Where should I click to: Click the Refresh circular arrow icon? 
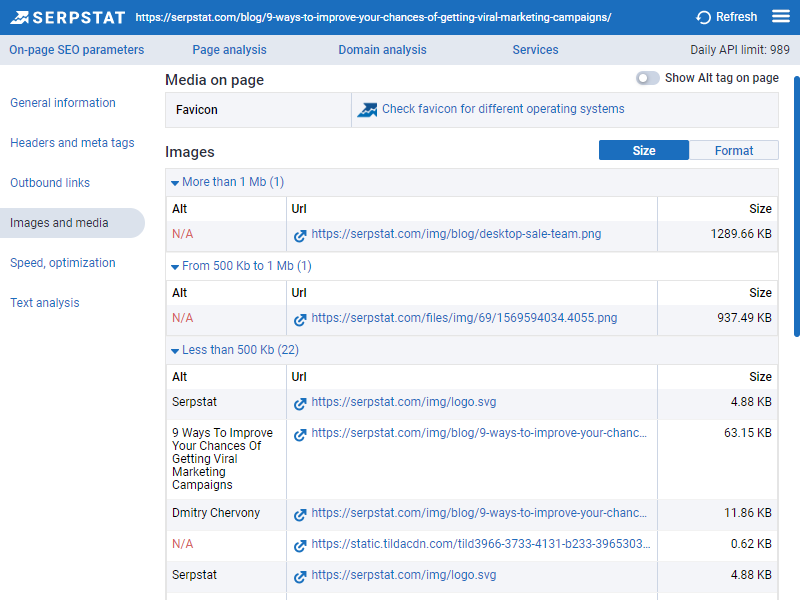pos(703,17)
